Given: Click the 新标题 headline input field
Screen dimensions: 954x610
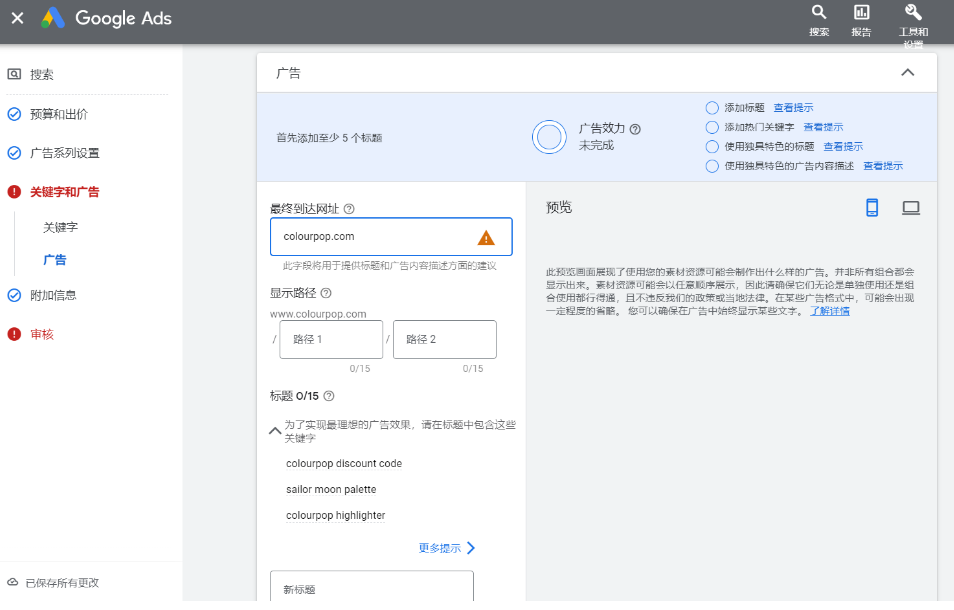Looking at the screenshot, I should tap(372, 587).
